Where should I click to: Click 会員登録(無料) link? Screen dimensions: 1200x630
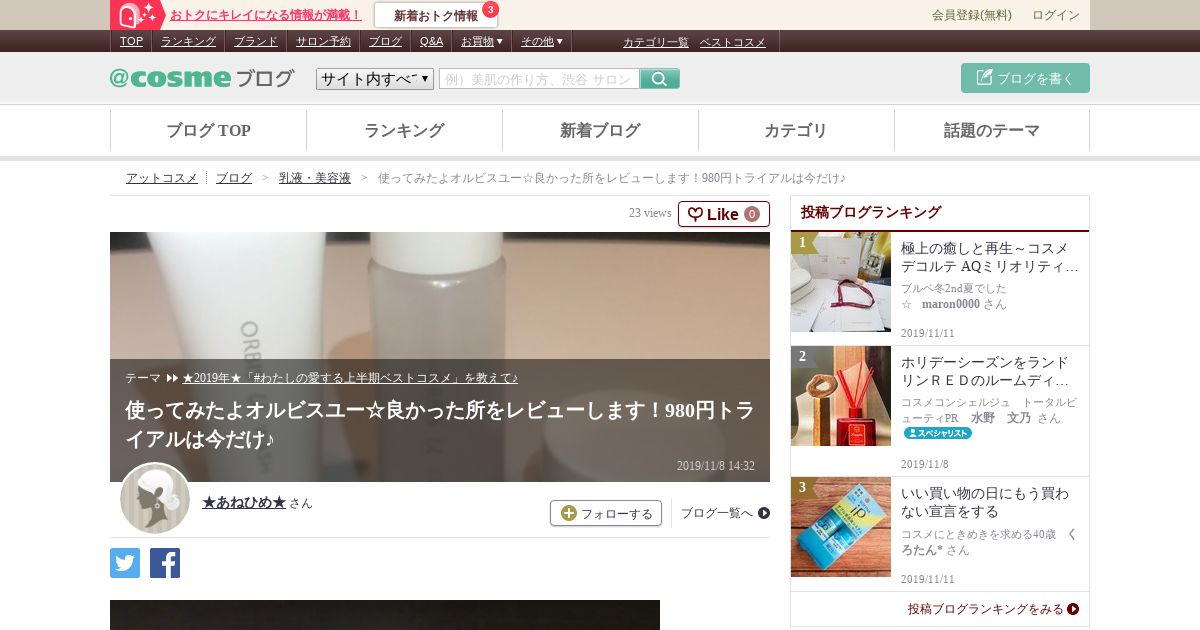point(972,15)
